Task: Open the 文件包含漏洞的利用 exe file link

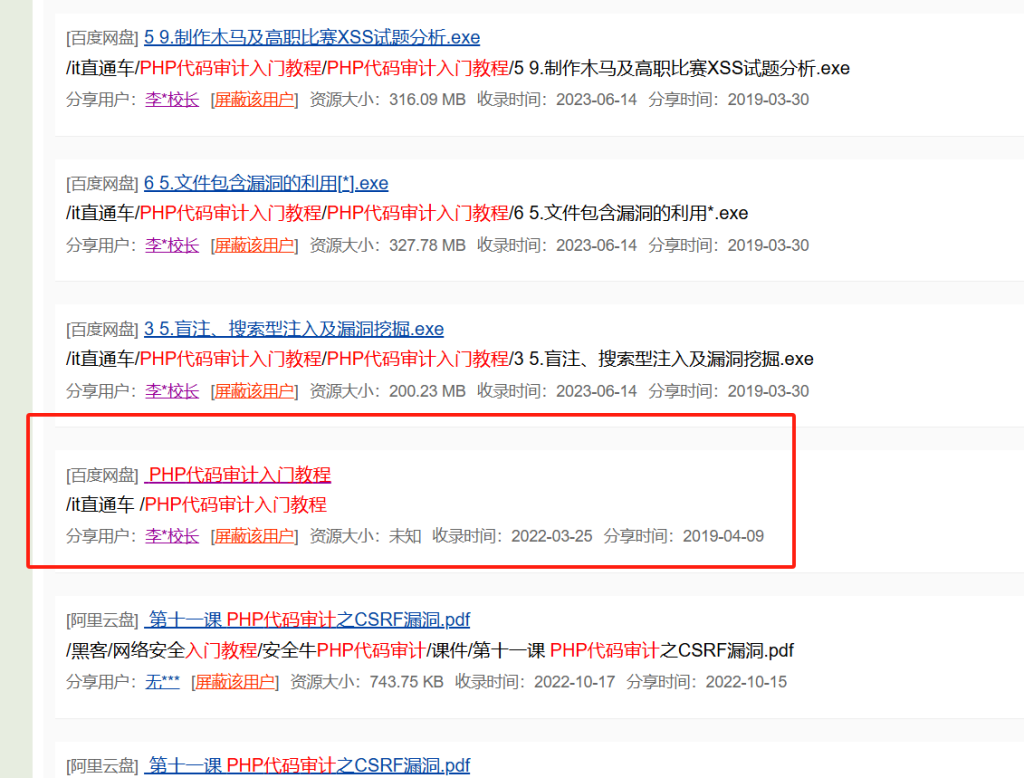Action: coord(265,183)
